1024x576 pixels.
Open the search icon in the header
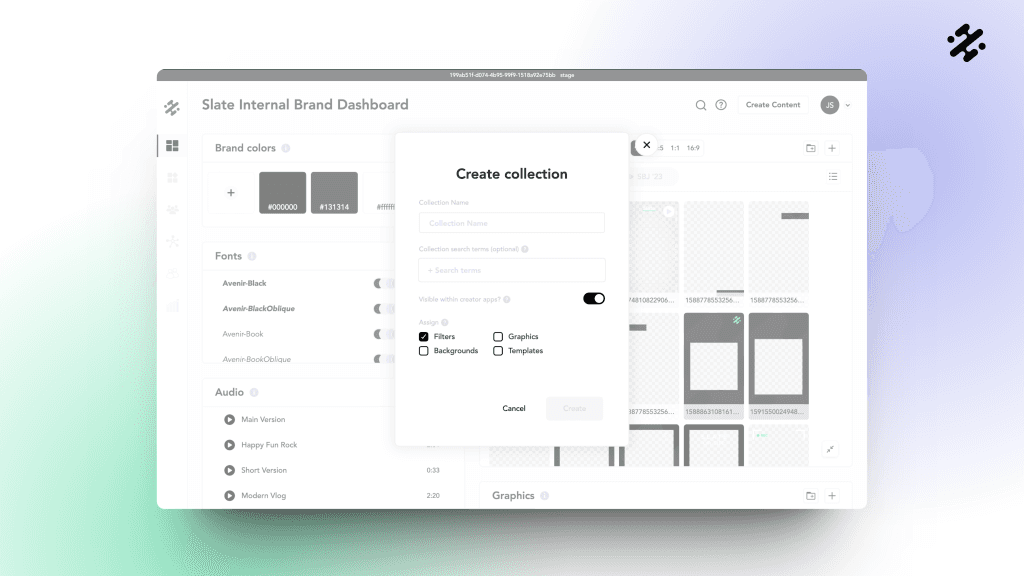[701, 104]
